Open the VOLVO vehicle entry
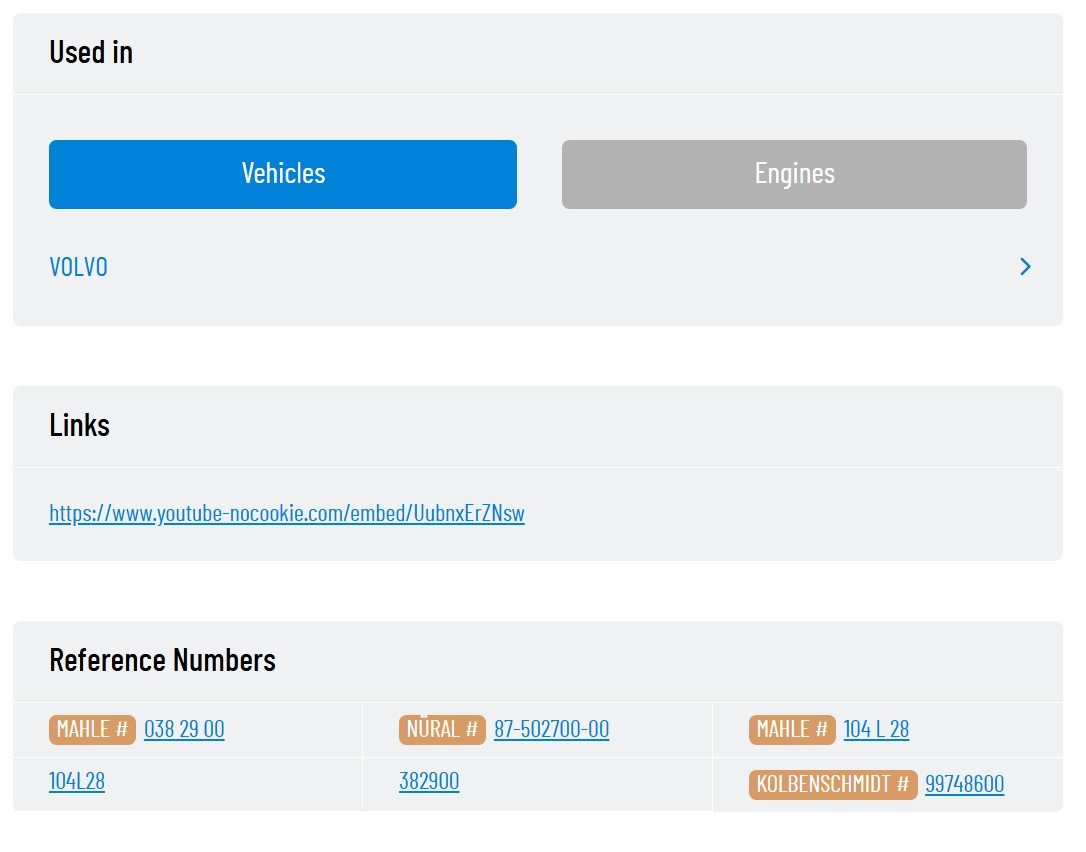 click(x=78, y=267)
